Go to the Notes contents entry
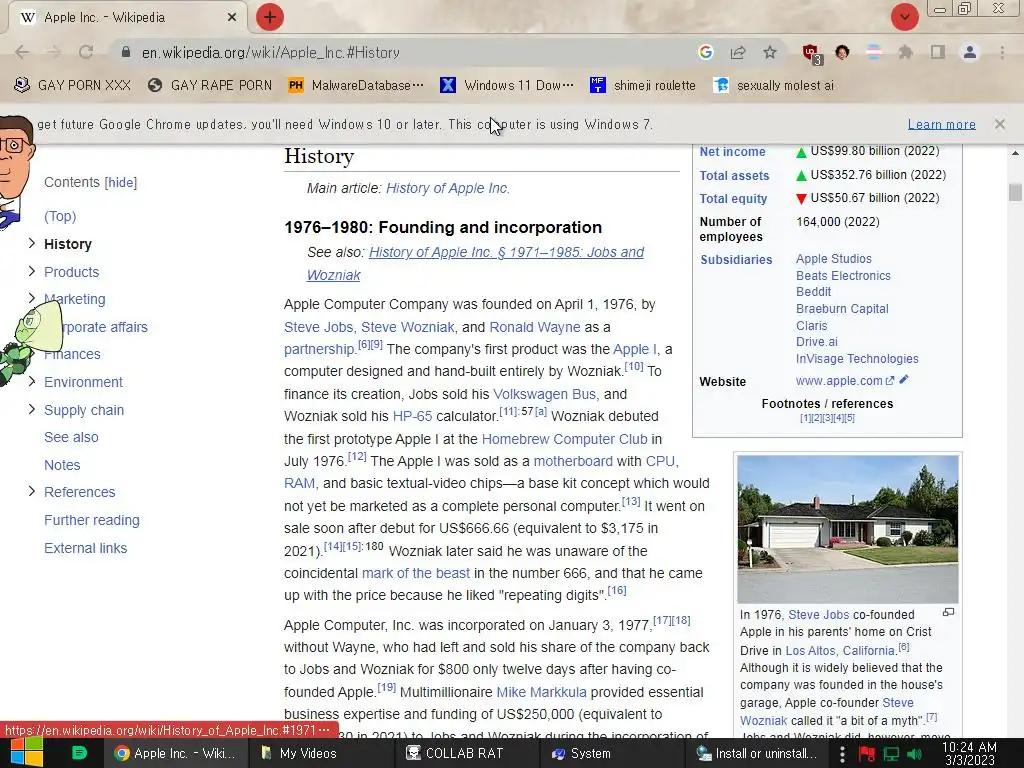 click(x=62, y=465)
